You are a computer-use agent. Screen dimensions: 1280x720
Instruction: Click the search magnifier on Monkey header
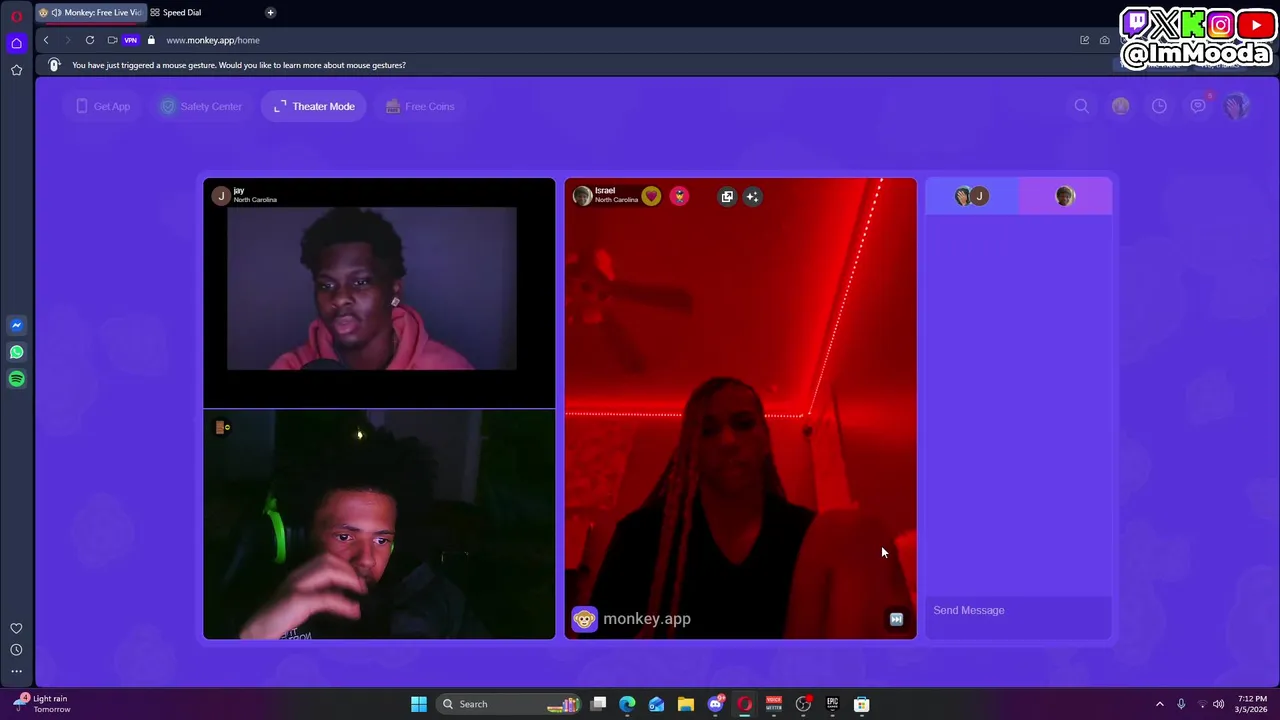1082,106
